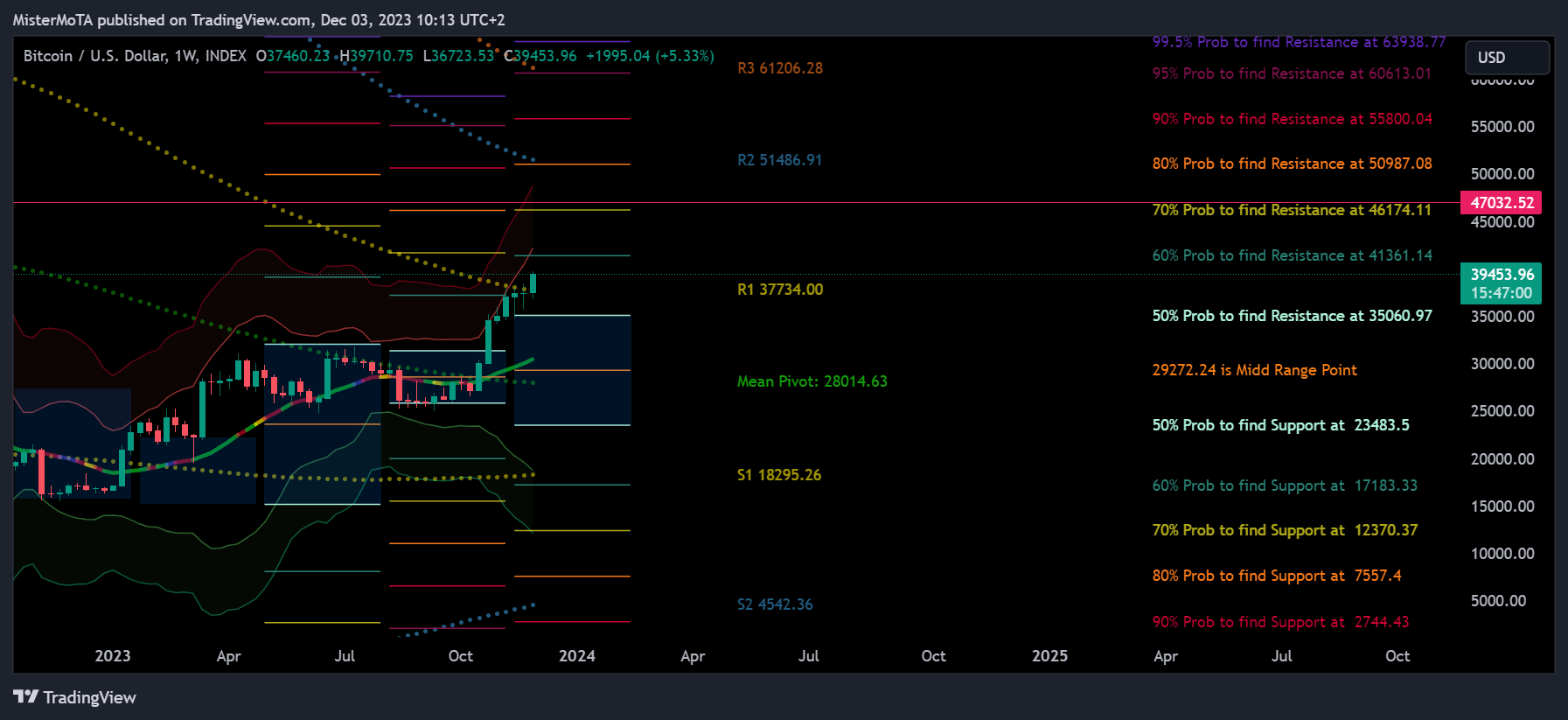Click 95% Prob Resistance at 60613.01
This screenshot has height=720, width=1568.
point(1292,73)
